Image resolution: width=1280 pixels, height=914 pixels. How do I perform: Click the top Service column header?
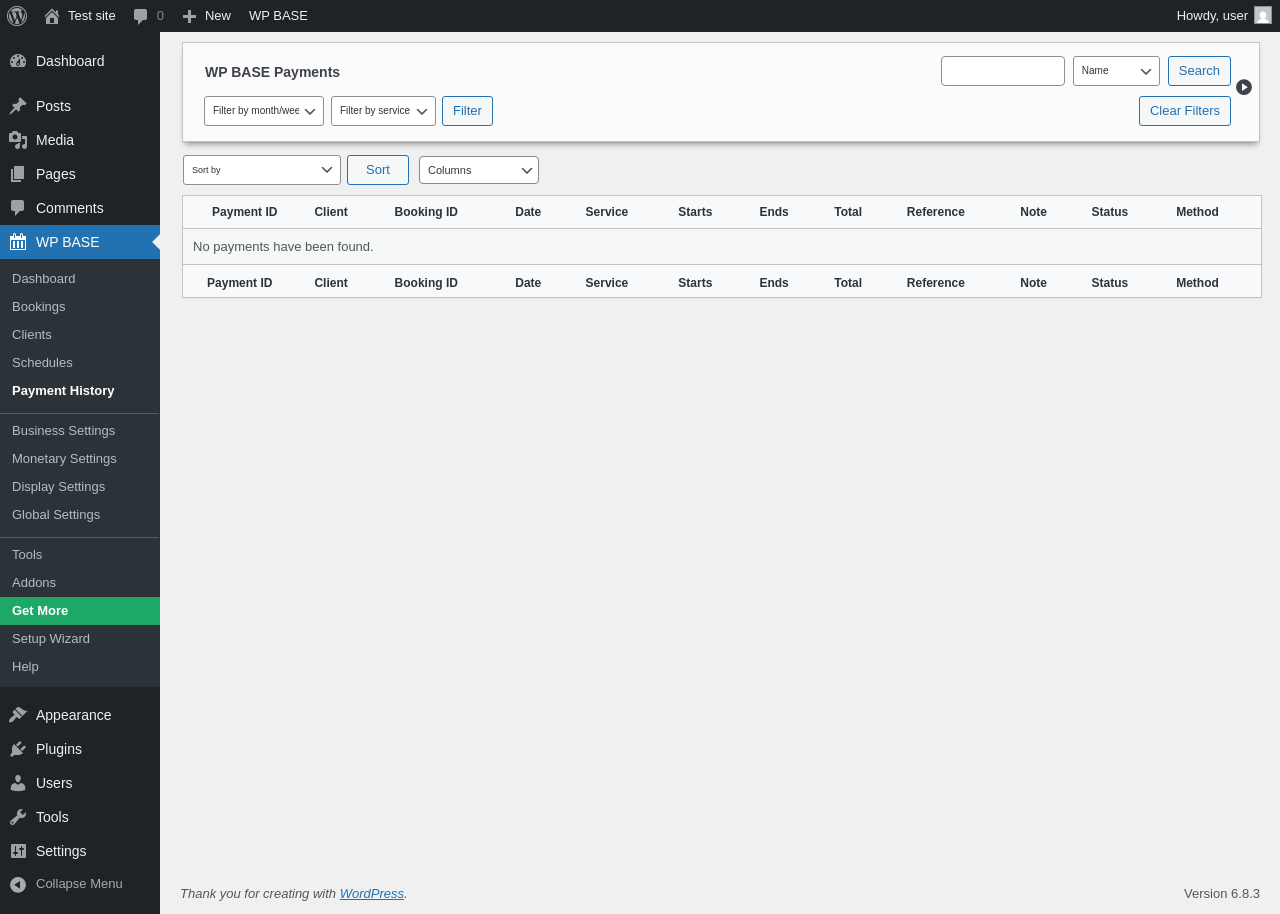point(607,212)
